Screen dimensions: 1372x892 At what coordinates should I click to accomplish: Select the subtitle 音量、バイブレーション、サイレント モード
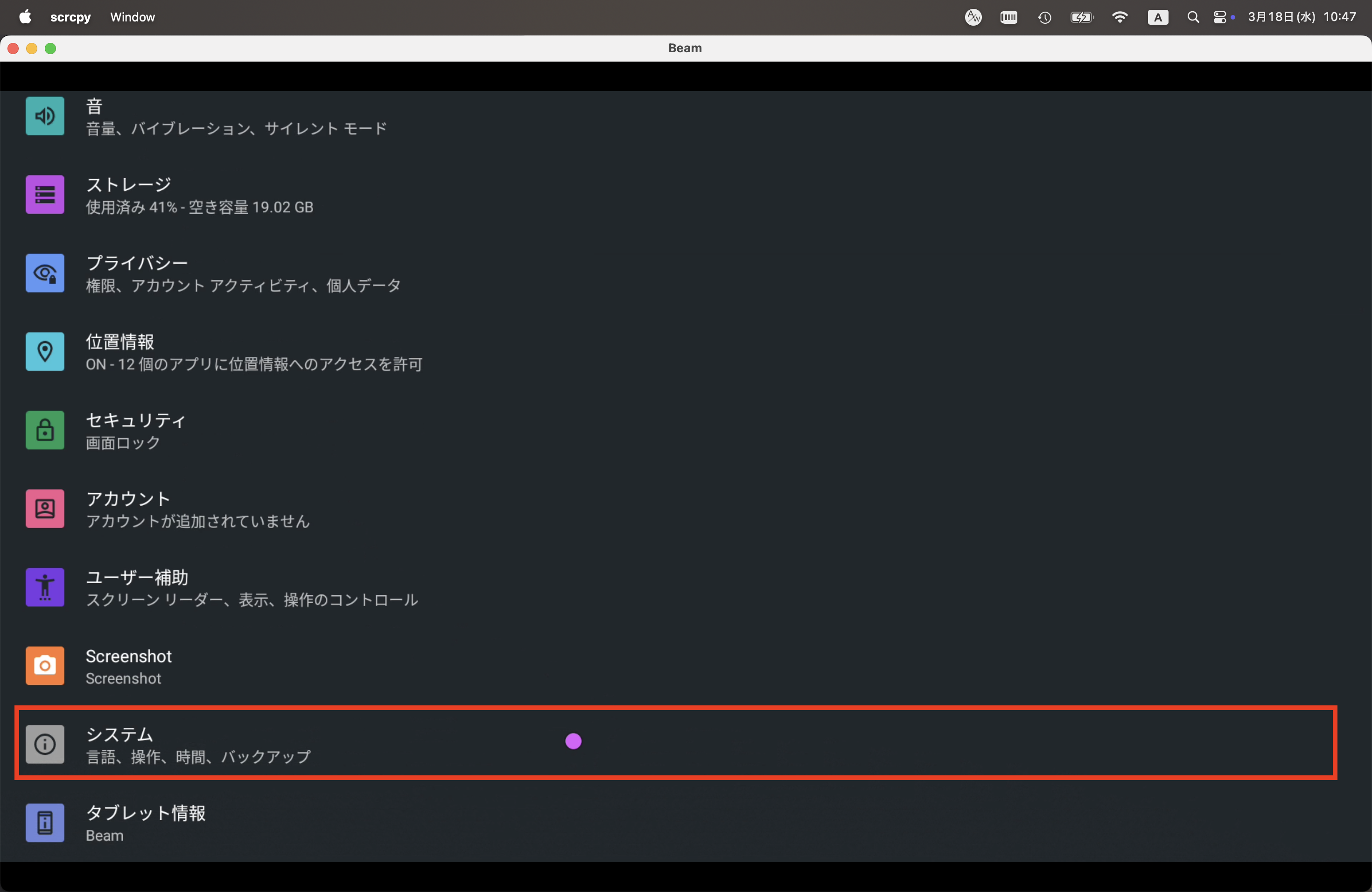[236, 128]
